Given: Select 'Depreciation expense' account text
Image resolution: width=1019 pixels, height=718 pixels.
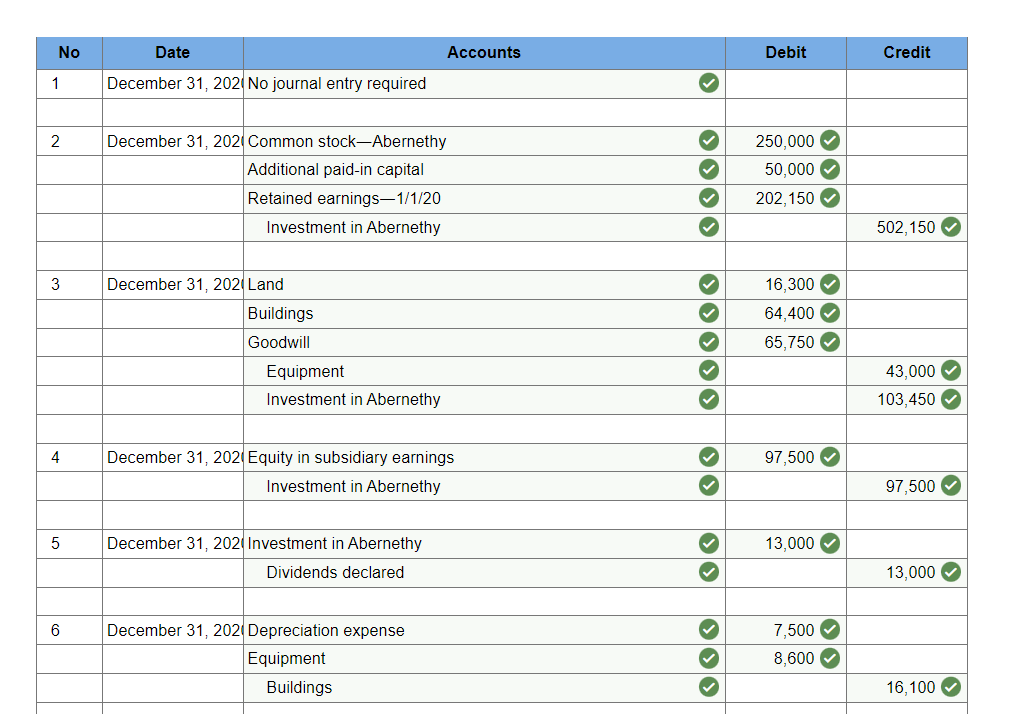Looking at the screenshot, I should point(326,630).
